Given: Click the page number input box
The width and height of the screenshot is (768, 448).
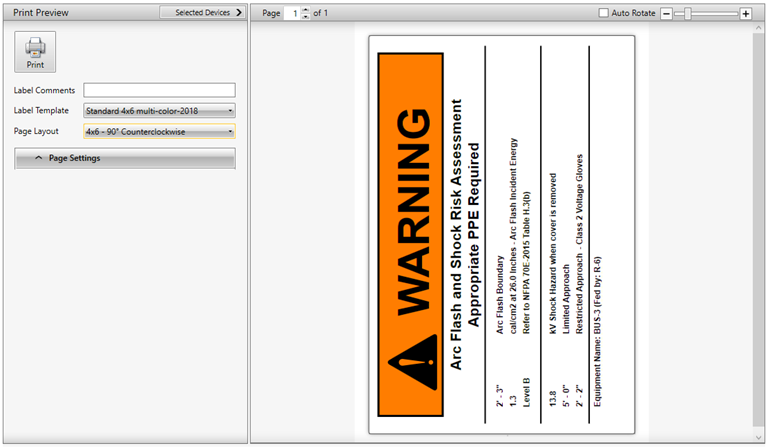Looking at the screenshot, I should (x=292, y=13).
